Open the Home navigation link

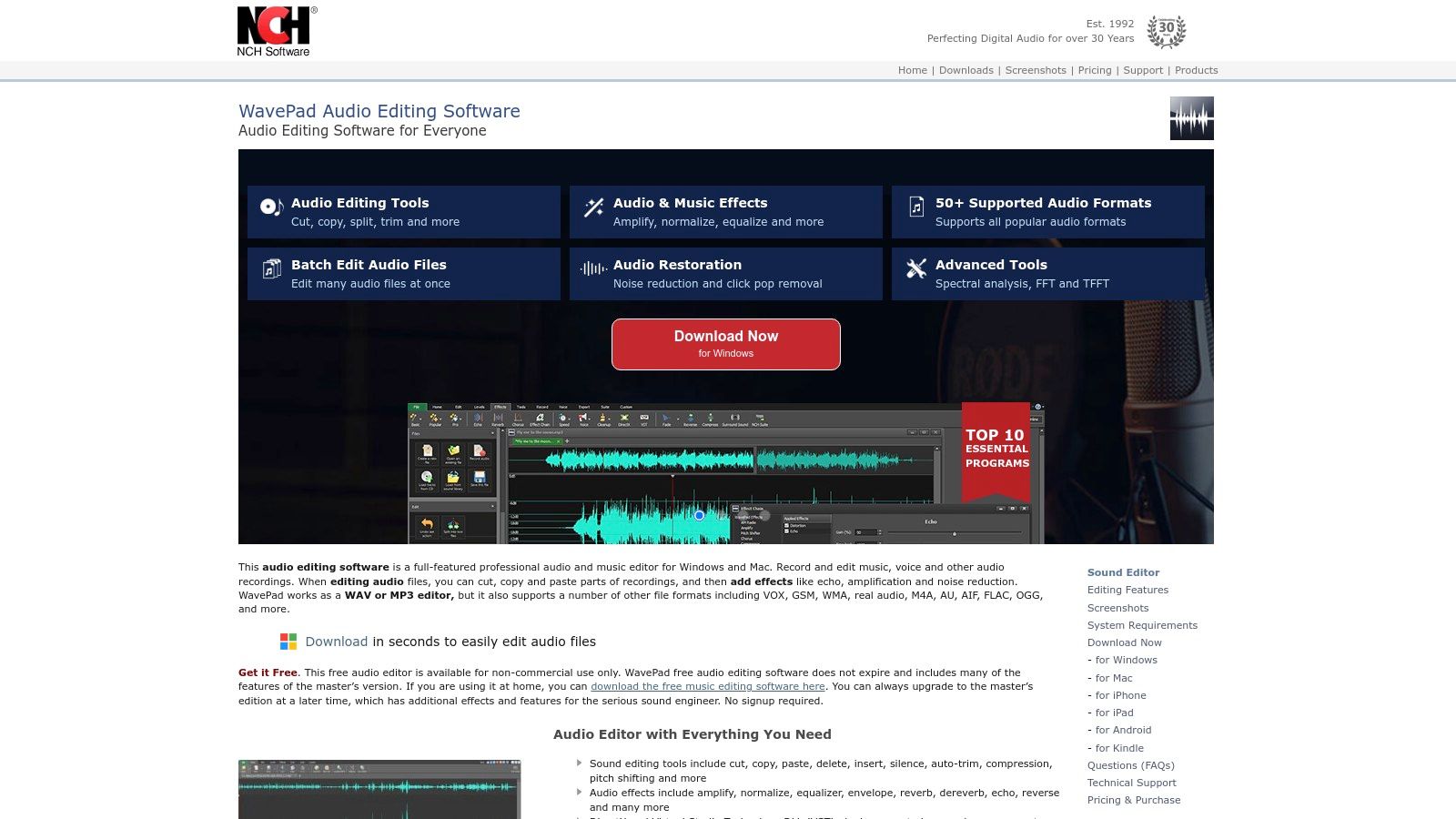[x=913, y=70]
